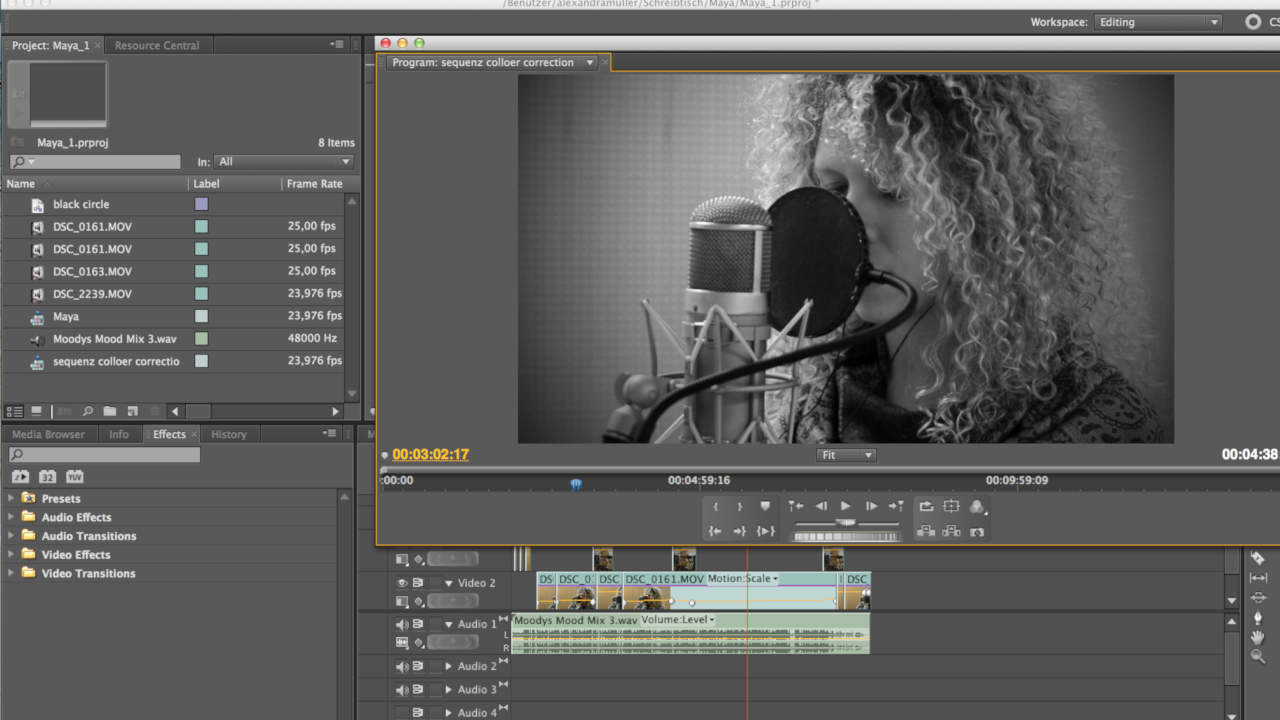Screen dimensions: 1280x720
Task: Open the Fit zoom level dropdown
Action: tap(846, 455)
